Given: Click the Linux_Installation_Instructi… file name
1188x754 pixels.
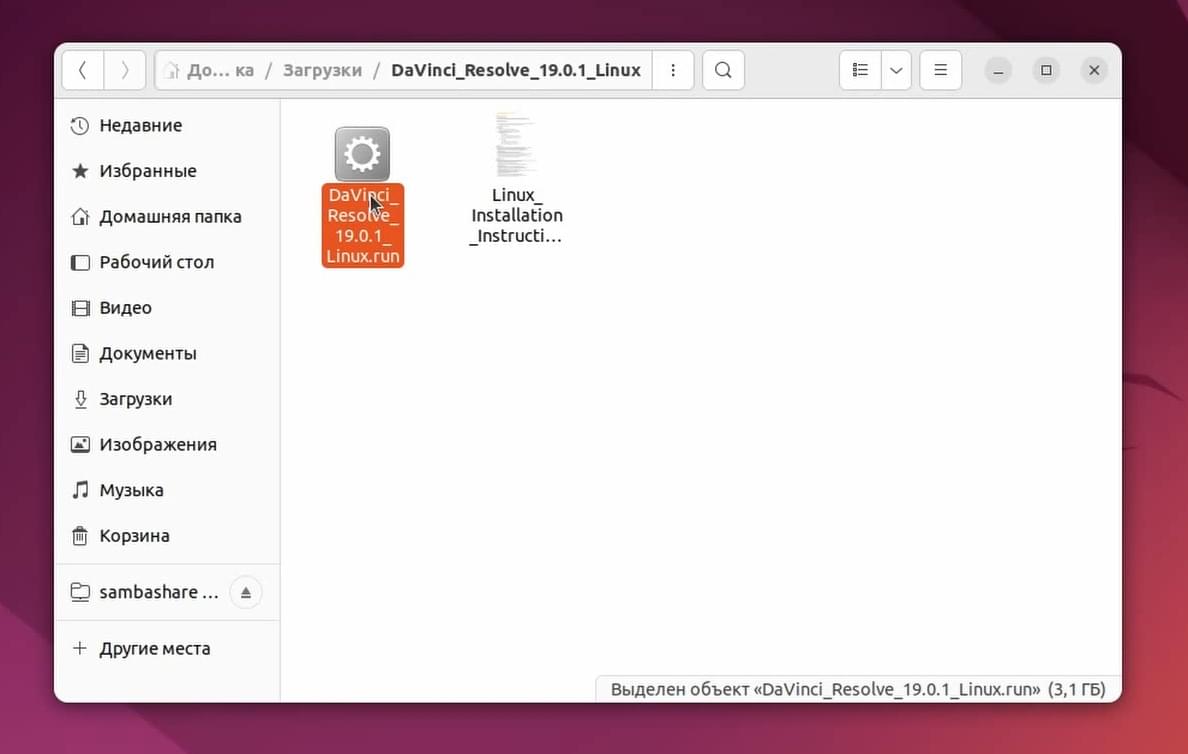Looking at the screenshot, I should click(x=517, y=216).
